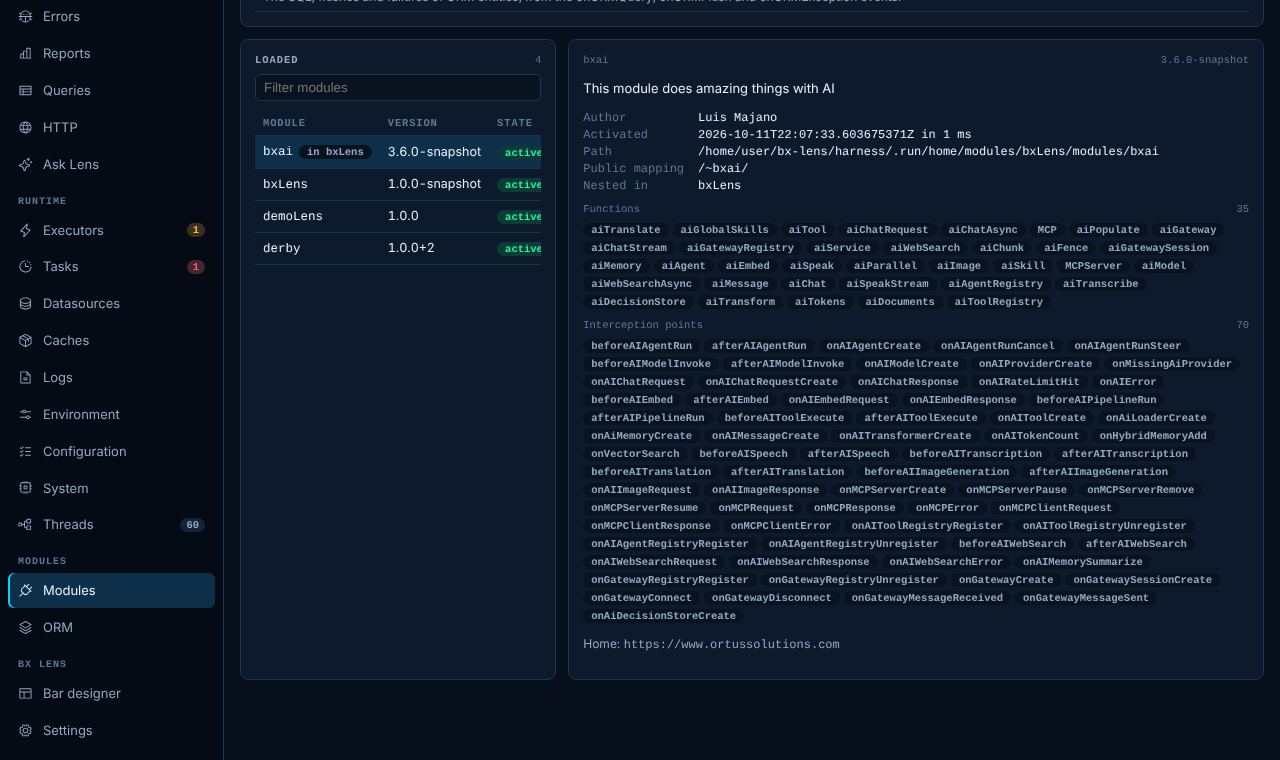The width and height of the screenshot is (1280, 760).
Task: Click the aiTranslate function tag
Action: point(626,230)
